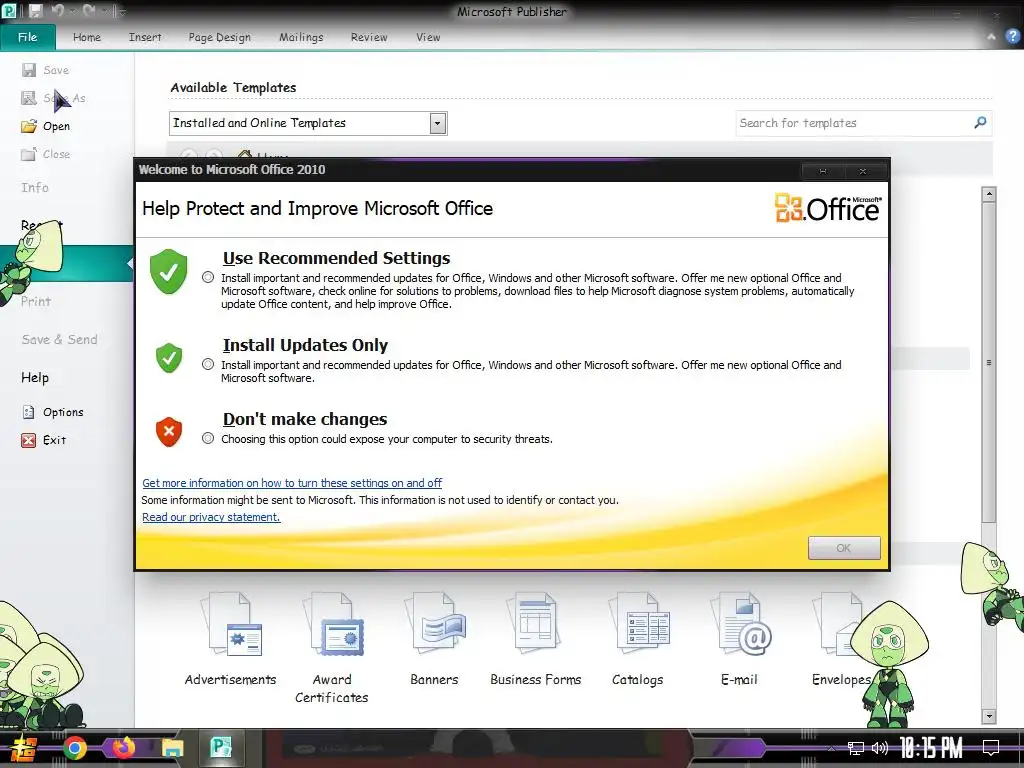
Task: Click the green shield beside Use Recommended Settings
Action: click(x=168, y=271)
